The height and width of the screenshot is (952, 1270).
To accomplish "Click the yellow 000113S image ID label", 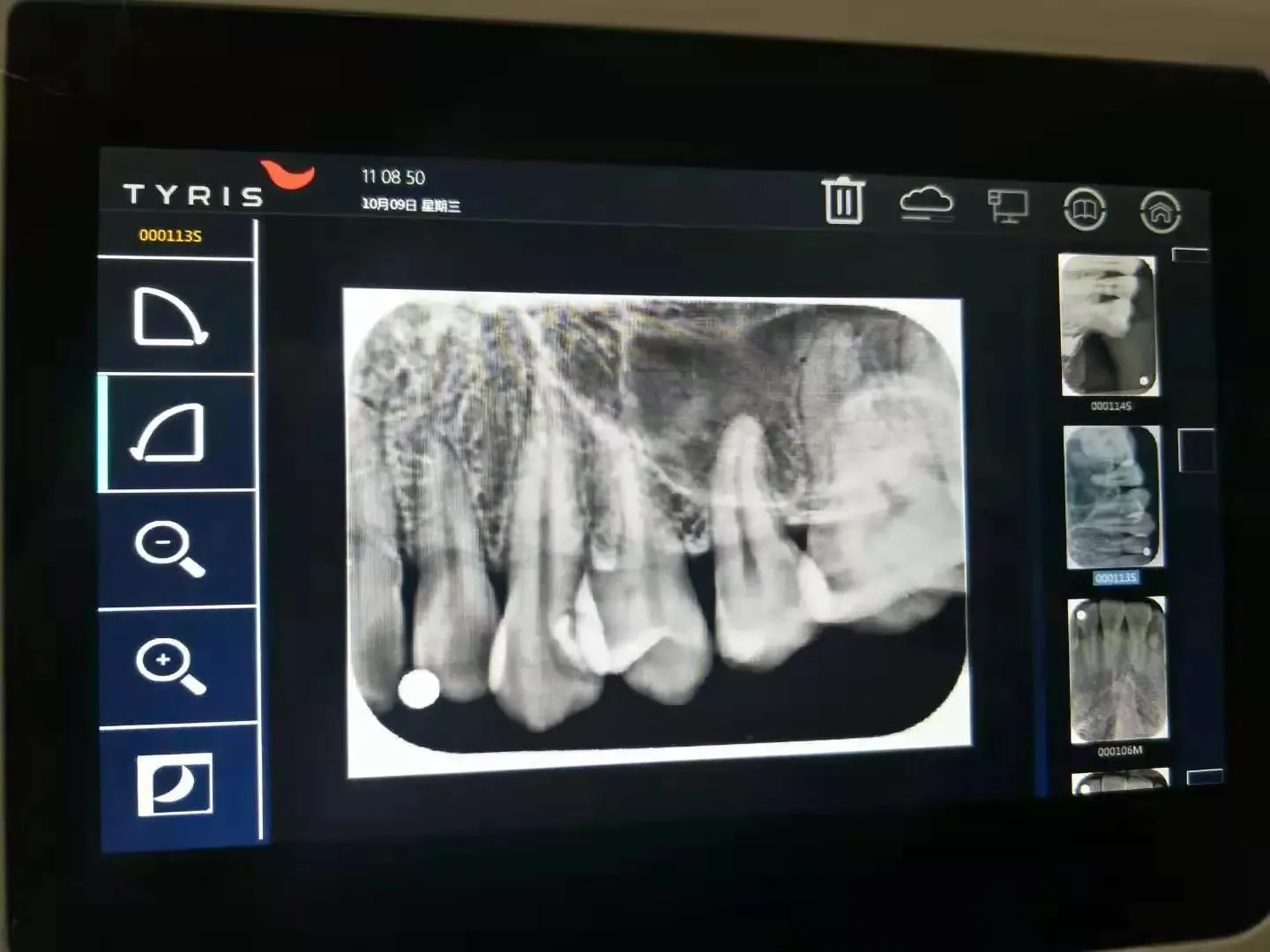I will coord(170,235).
